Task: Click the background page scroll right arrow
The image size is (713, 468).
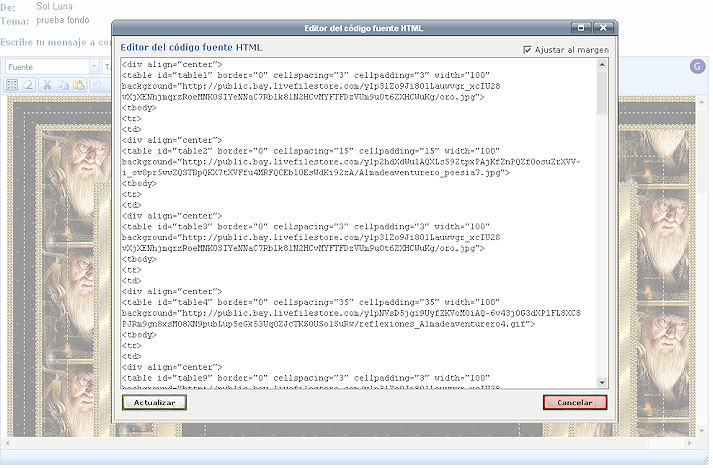Action: point(690,443)
